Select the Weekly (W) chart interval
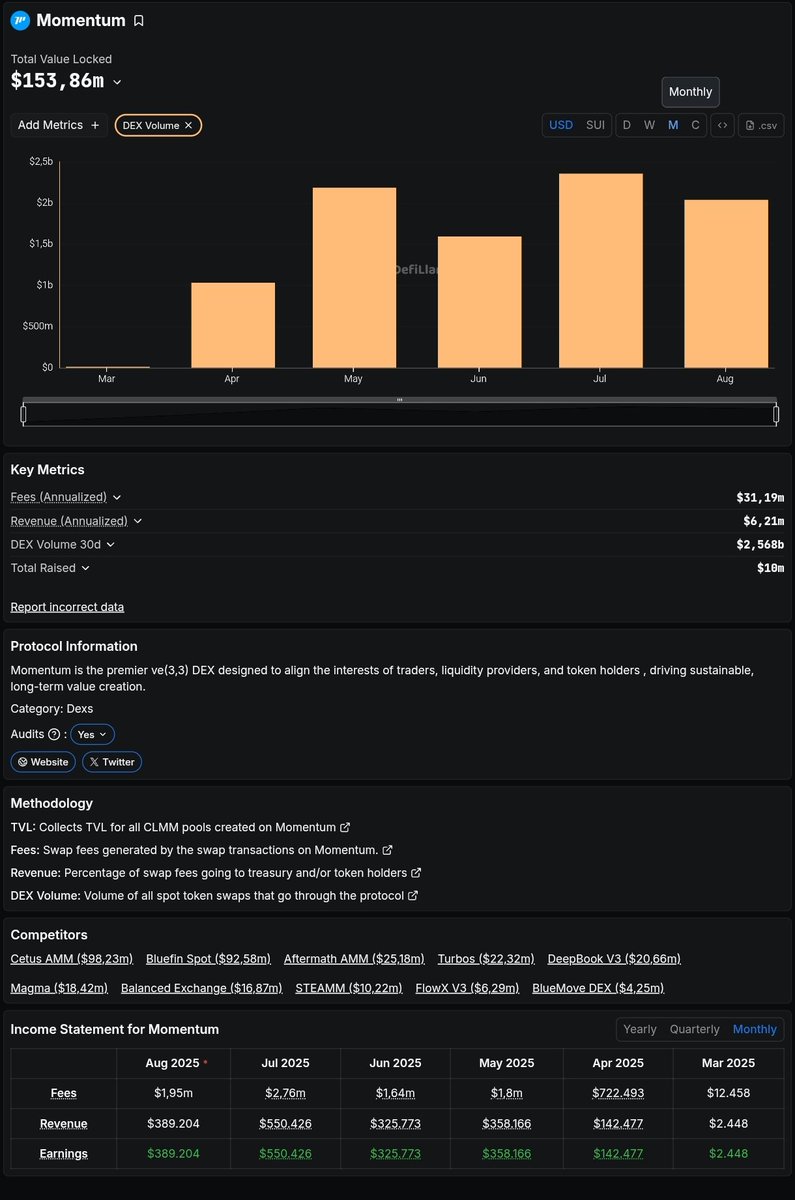The height and width of the screenshot is (1200, 795). click(649, 125)
